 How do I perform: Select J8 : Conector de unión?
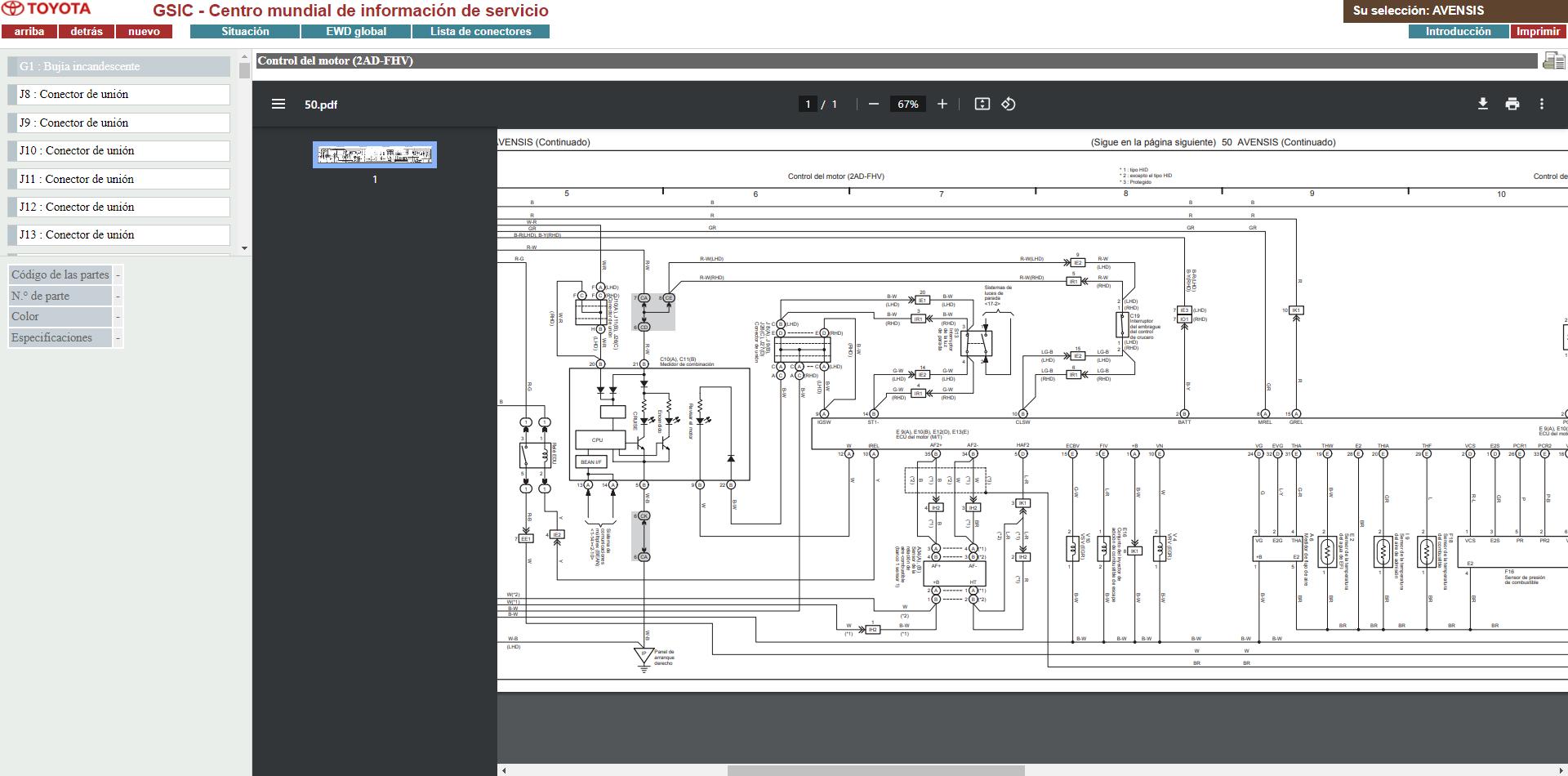click(x=119, y=95)
